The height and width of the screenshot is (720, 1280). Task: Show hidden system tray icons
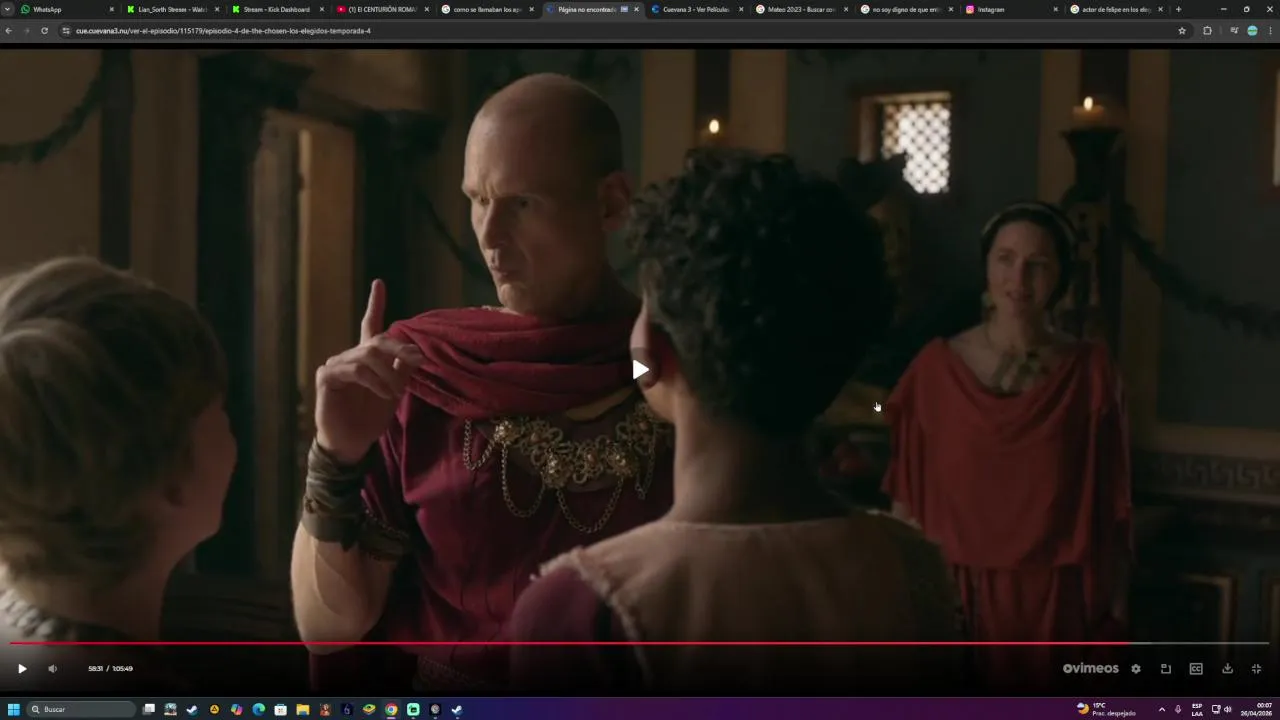click(x=1161, y=709)
